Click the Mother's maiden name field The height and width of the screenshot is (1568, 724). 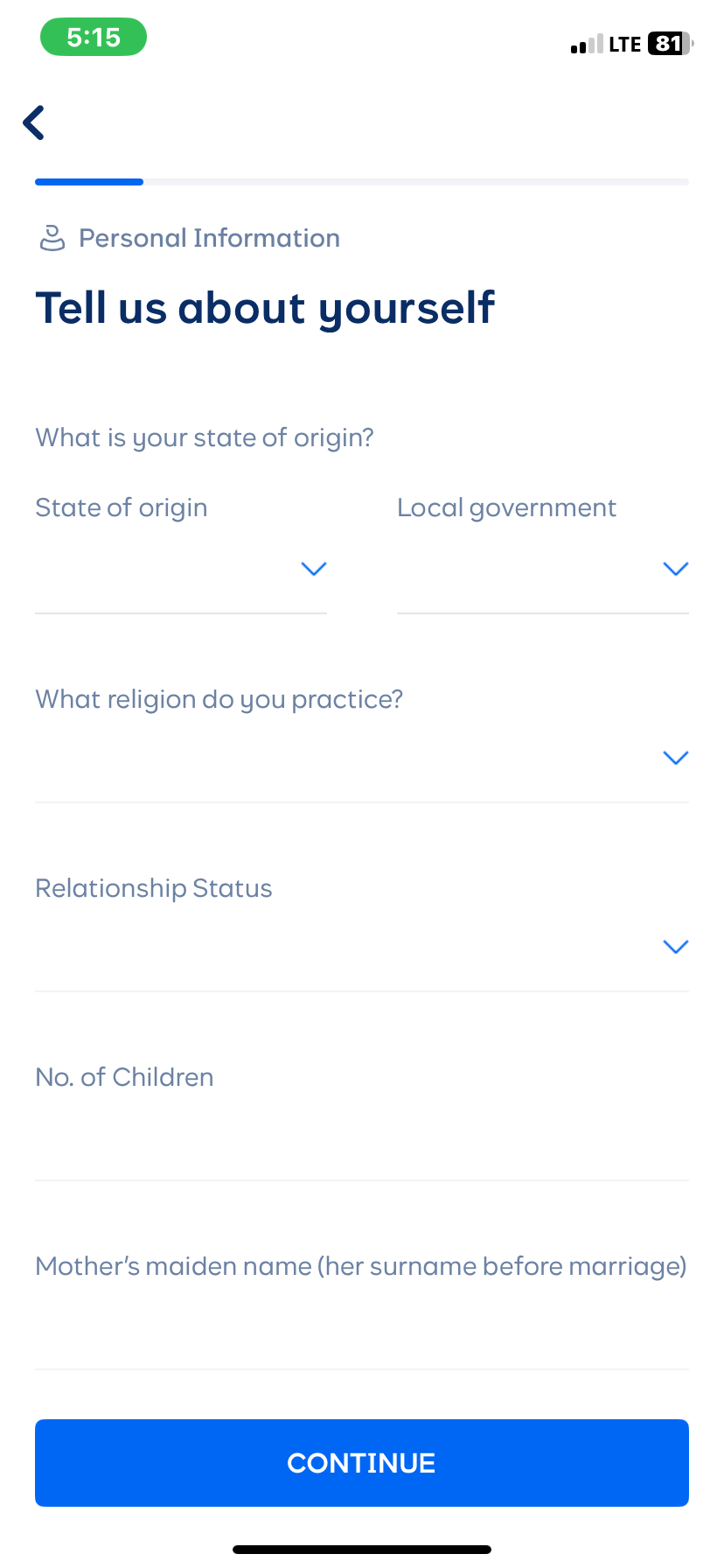click(361, 1326)
